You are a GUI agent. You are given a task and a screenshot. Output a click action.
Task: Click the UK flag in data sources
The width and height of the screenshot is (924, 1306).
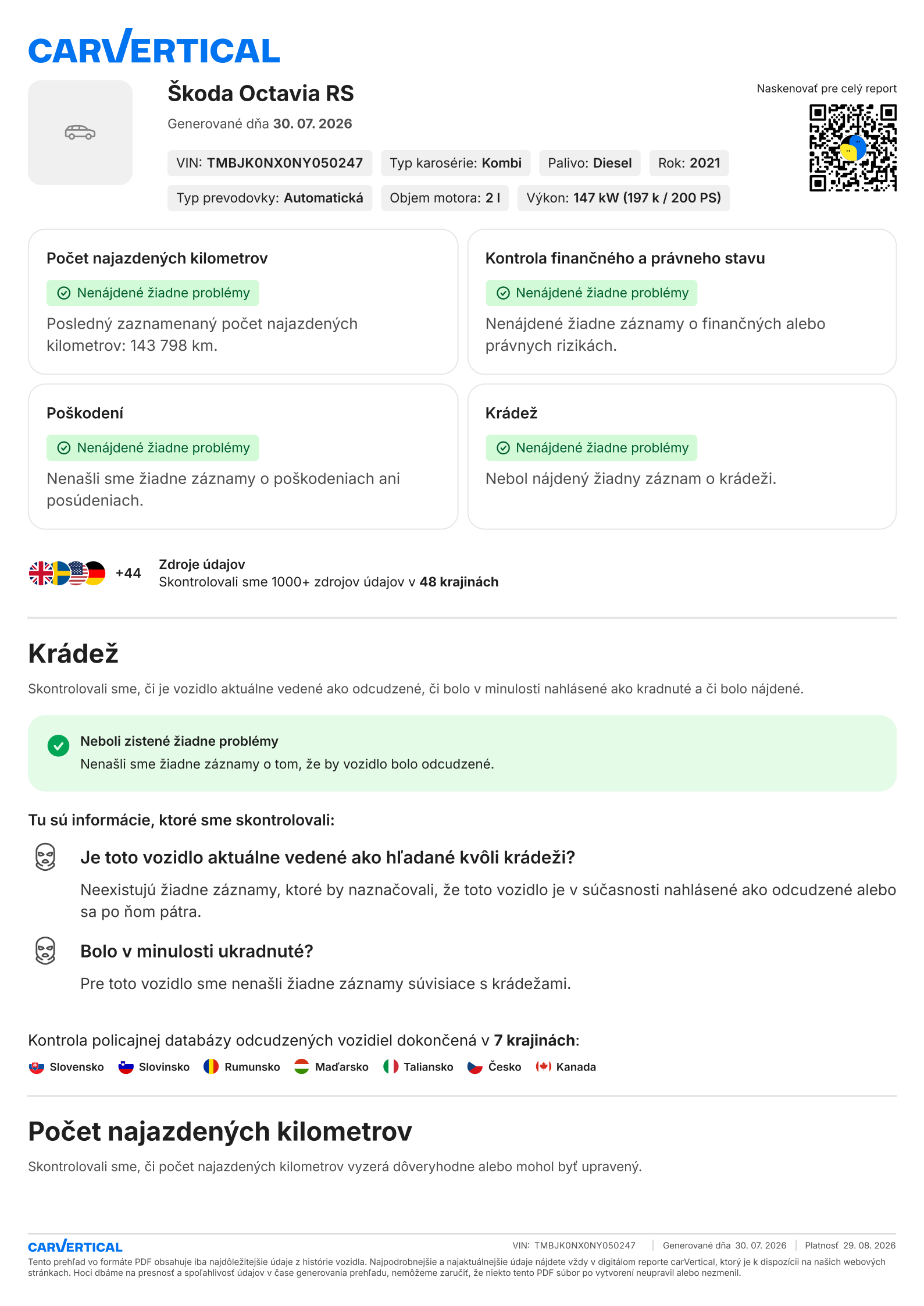click(41, 573)
